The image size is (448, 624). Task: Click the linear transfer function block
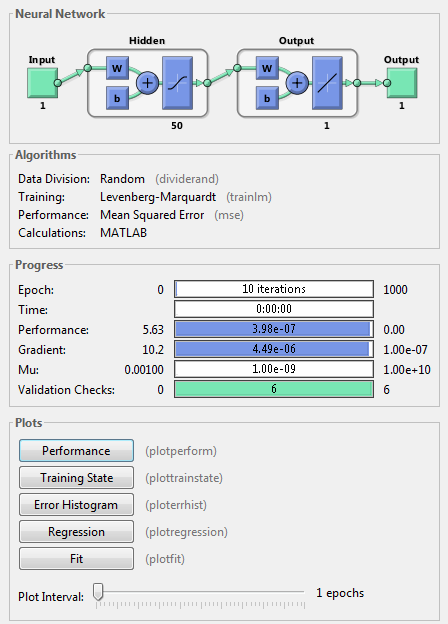coord(327,83)
